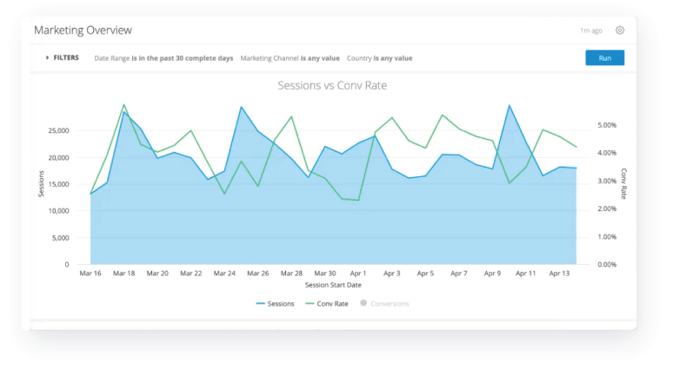The height and width of the screenshot is (370, 673).
Task: Click the Mar 16 x-axis label
Action: pyautogui.click(x=90, y=273)
